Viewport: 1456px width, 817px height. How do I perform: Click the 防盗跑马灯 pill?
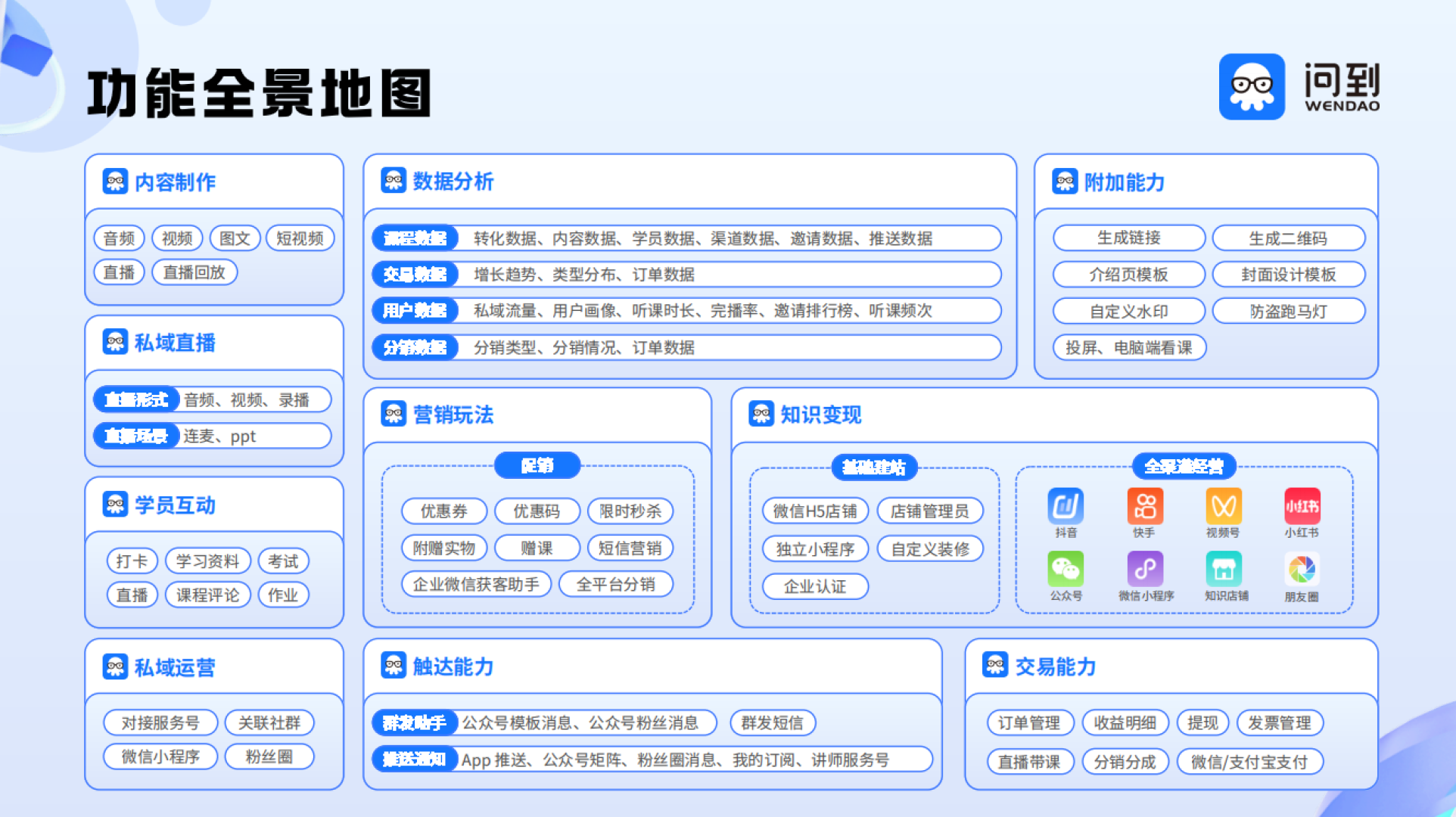1289,311
